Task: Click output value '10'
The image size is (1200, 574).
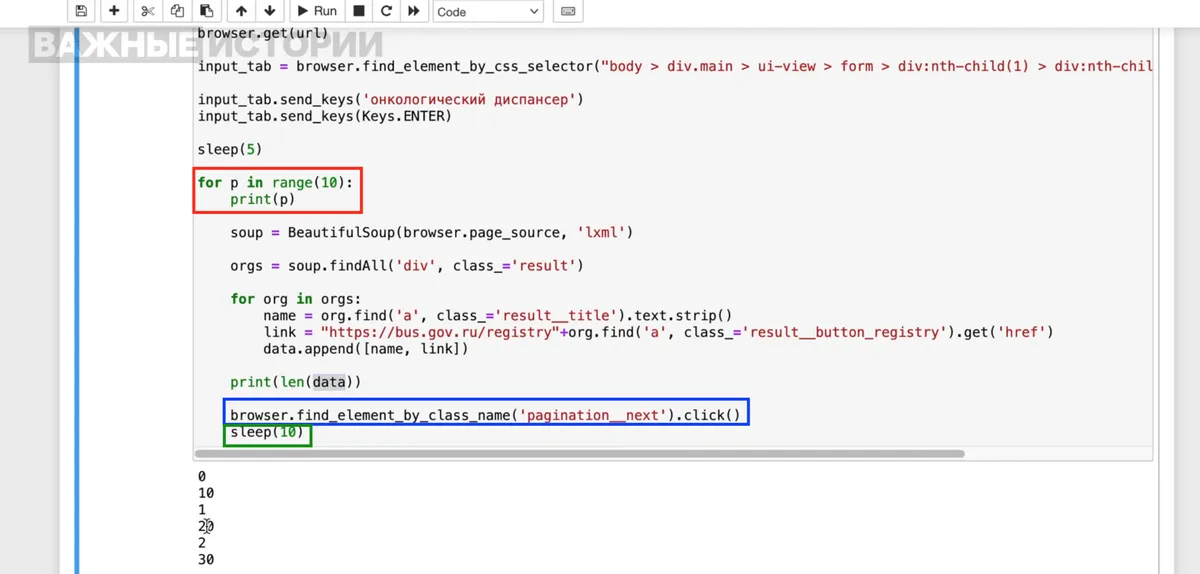Action: pyautogui.click(x=206, y=493)
